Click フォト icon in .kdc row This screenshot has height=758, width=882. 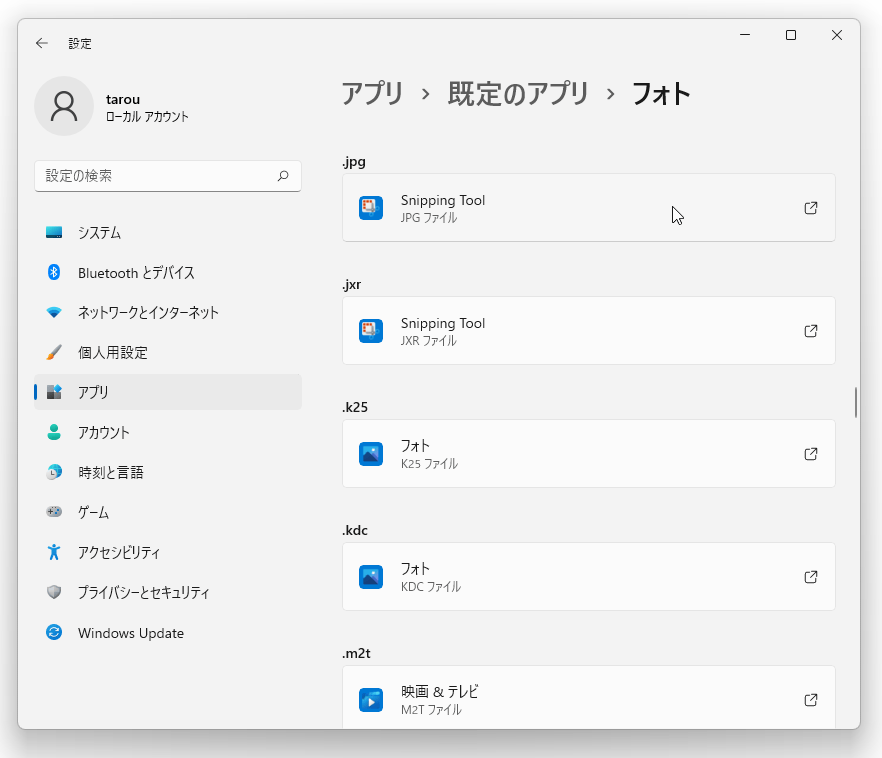click(x=371, y=577)
